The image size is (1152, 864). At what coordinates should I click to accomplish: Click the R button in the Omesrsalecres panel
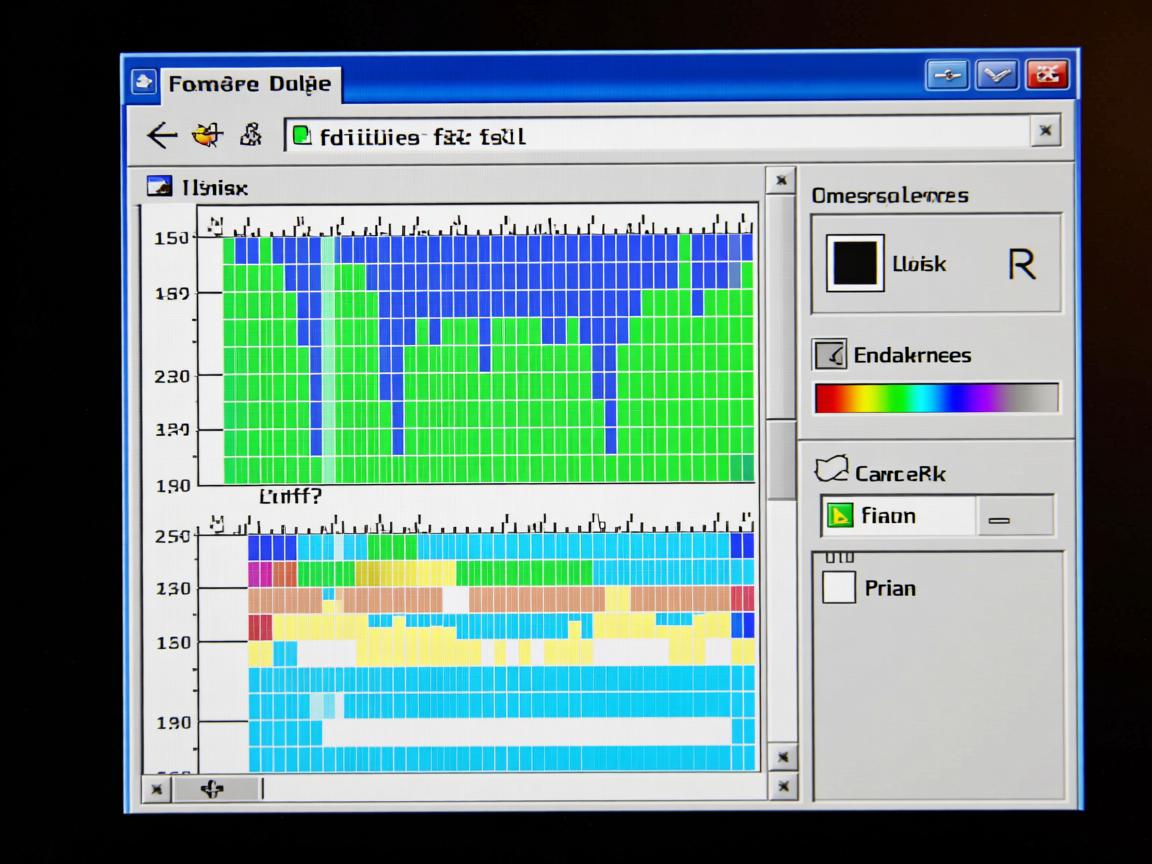pyautogui.click(x=1024, y=263)
